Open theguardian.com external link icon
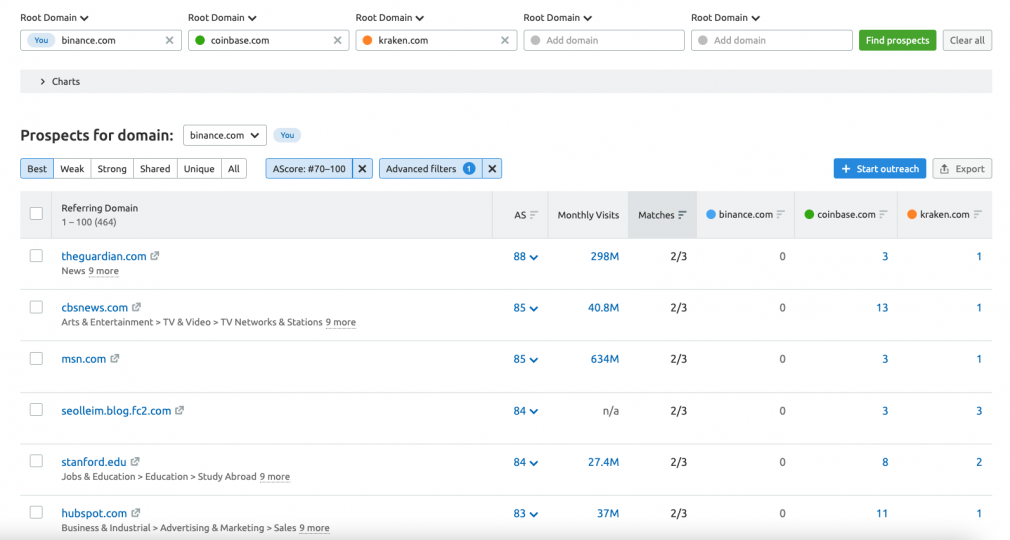Viewport: 1010px width, 540px height. [x=155, y=256]
